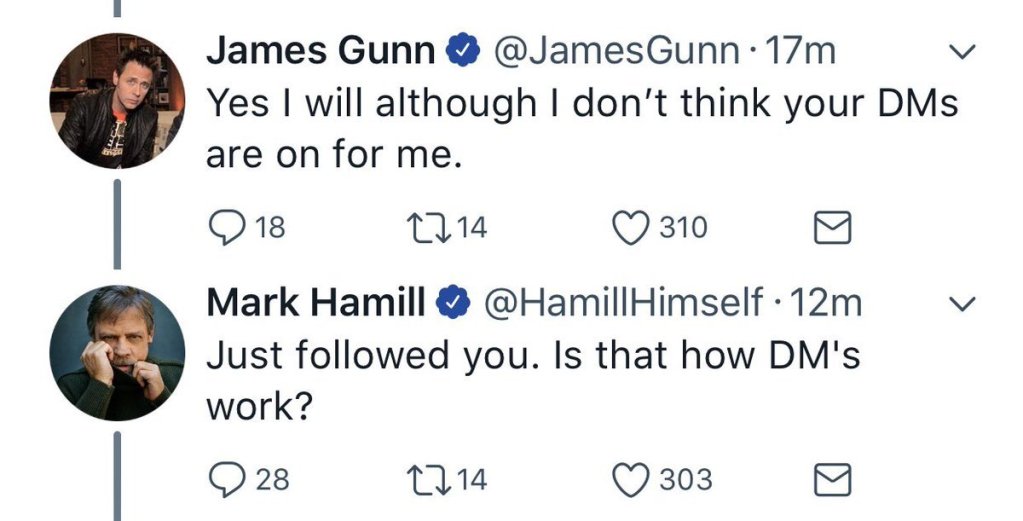1023x521 pixels.
Task: Send James Gunn's tweet via message envelope
Action: [x=833, y=230]
